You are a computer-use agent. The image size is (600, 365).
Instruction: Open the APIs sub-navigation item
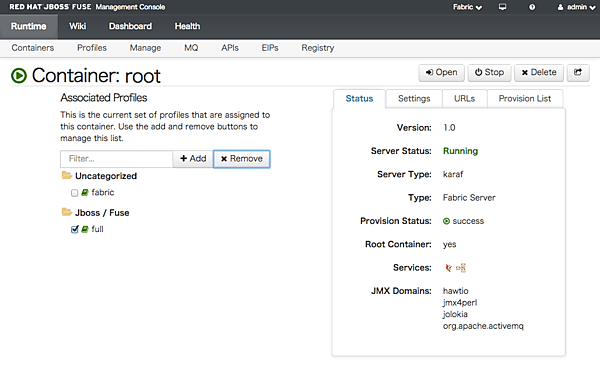click(230, 48)
